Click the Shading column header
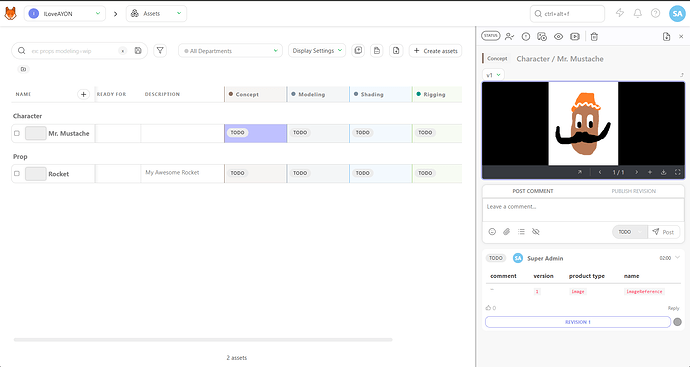This screenshot has height=367, width=690. click(381, 94)
